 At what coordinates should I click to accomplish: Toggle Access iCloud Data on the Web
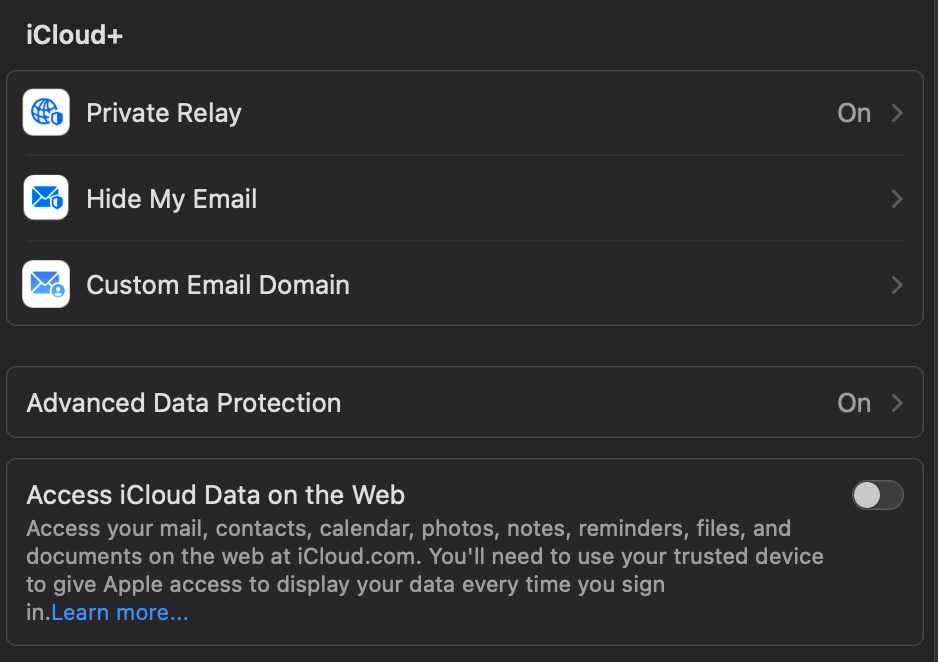click(x=877, y=495)
